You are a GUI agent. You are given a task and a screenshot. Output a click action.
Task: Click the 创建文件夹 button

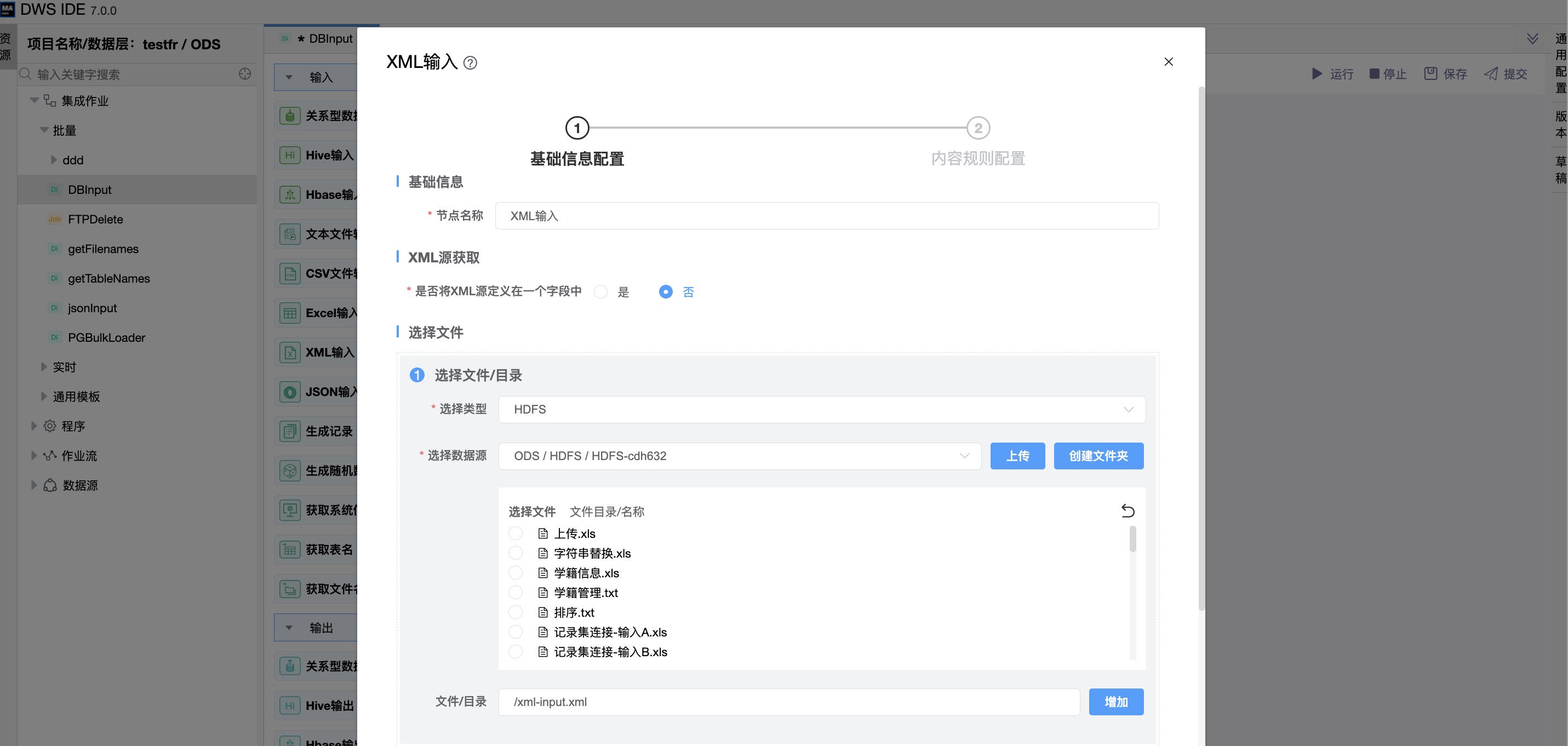coord(1098,456)
